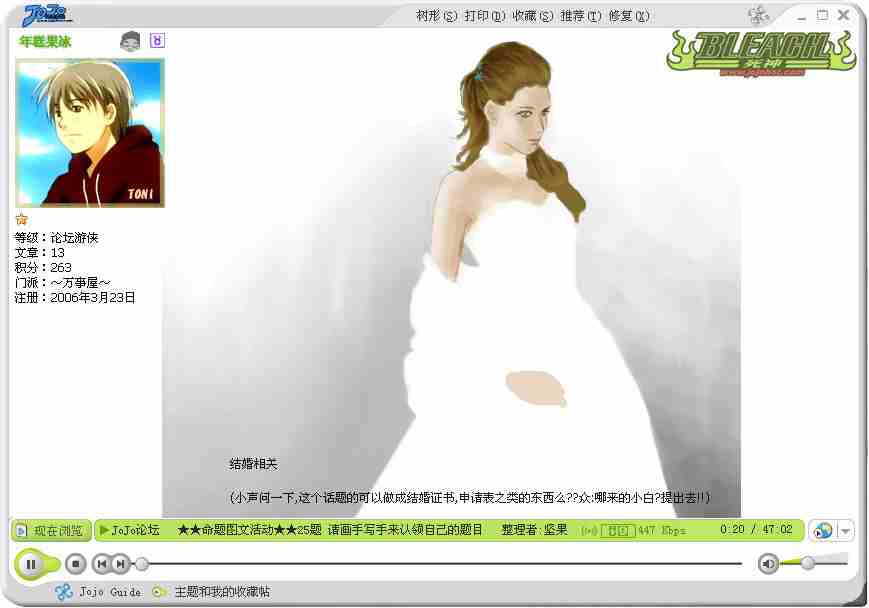Click the globe browser icon
Screen dimensions: 869x608
(823, 530)
